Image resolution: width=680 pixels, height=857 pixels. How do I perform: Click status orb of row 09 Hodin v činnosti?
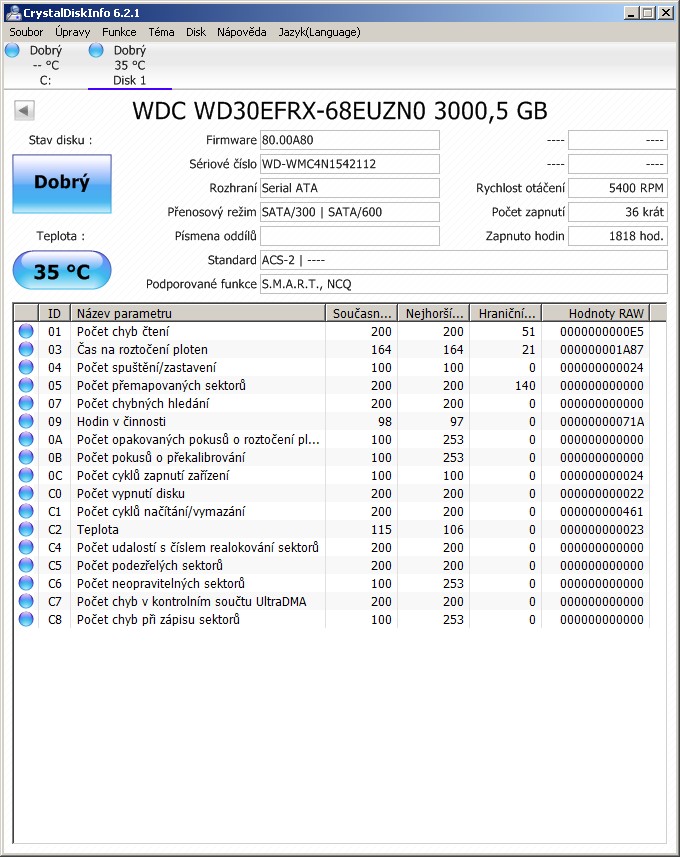[x=26, y=421]
